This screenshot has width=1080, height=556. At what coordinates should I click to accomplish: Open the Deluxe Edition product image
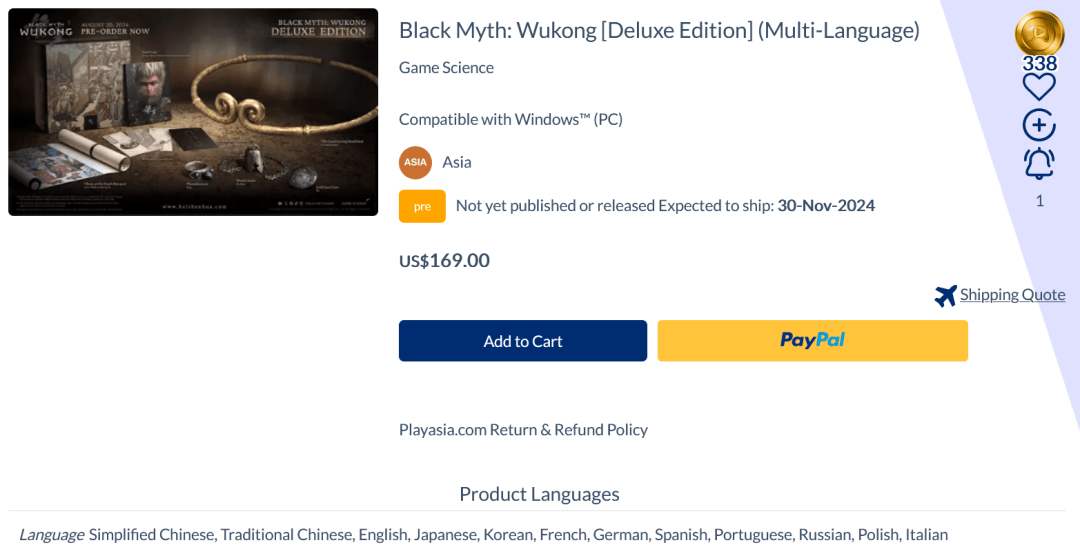coord(193,112)
